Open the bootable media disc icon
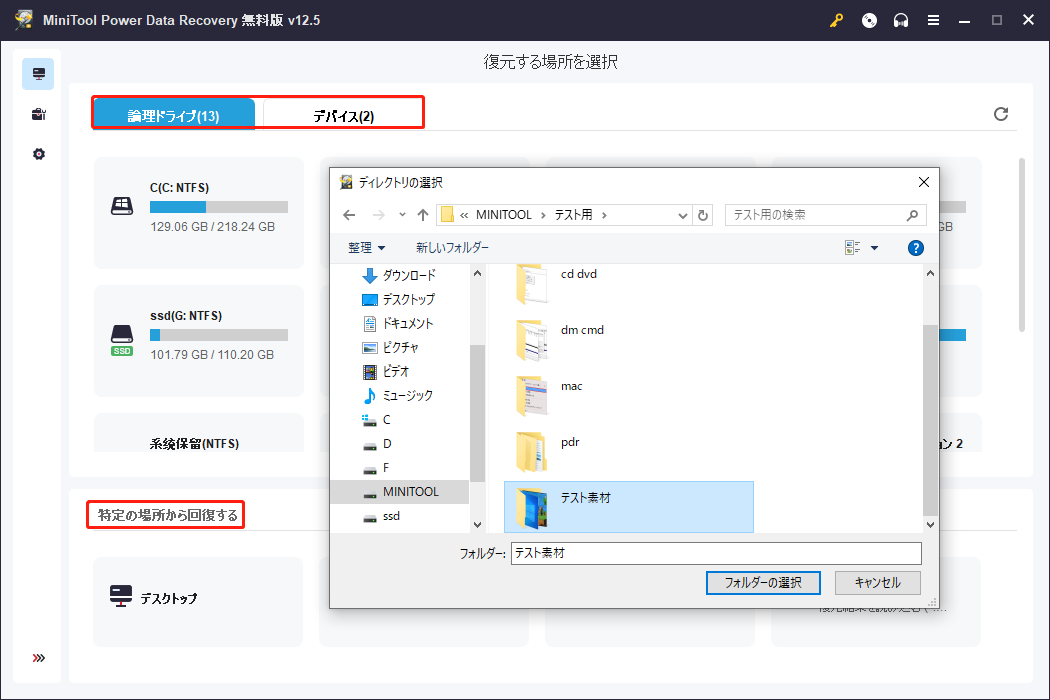Screen dimensions: 1050x700 869,20
